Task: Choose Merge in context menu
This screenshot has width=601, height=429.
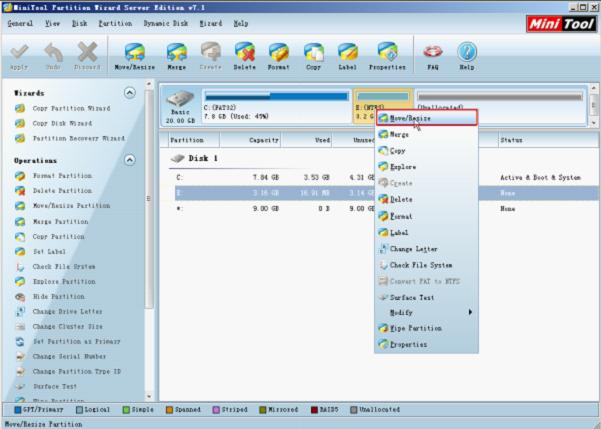Action: point(426,135)
